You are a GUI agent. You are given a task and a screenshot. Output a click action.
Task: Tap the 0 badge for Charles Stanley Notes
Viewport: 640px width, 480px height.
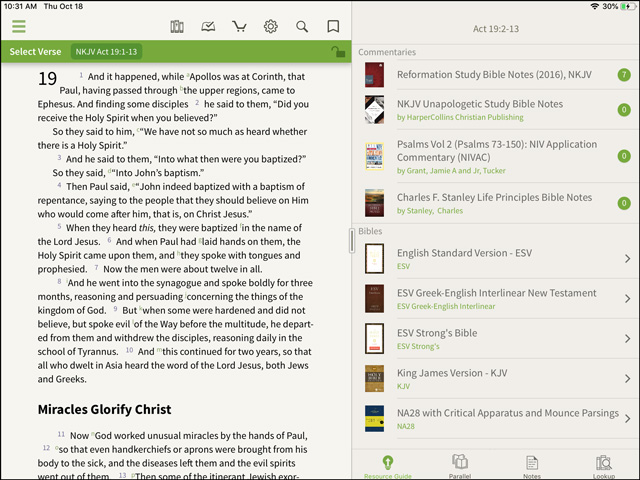tap(624, 203)
